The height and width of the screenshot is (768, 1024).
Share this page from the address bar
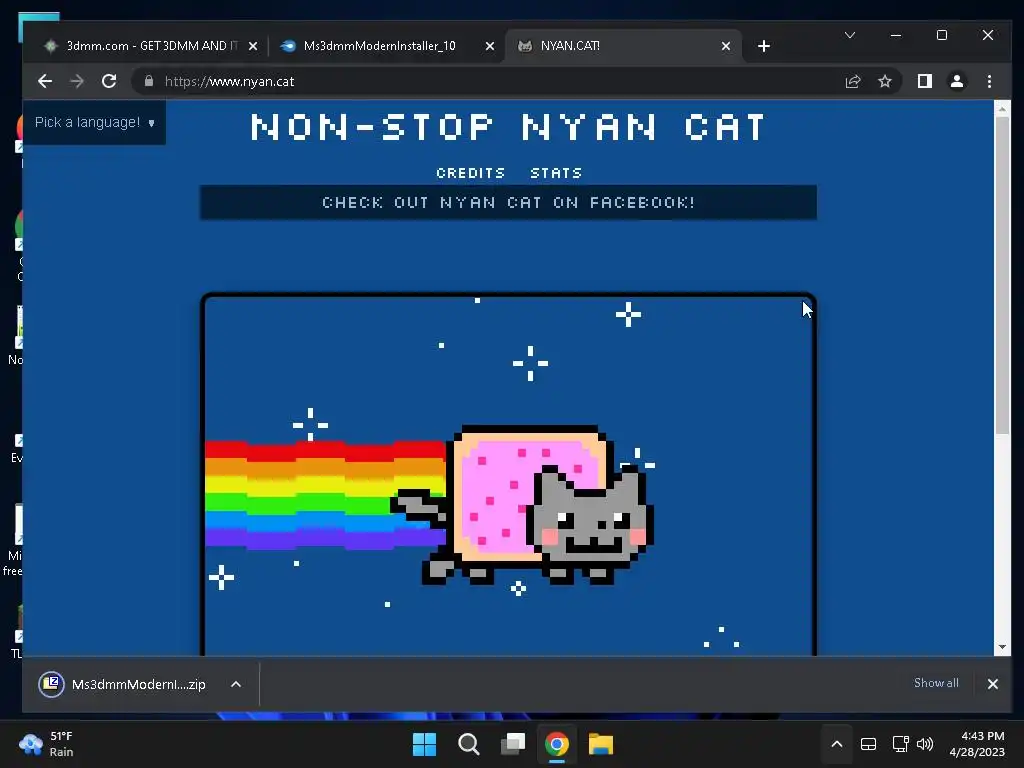(852, 81)
